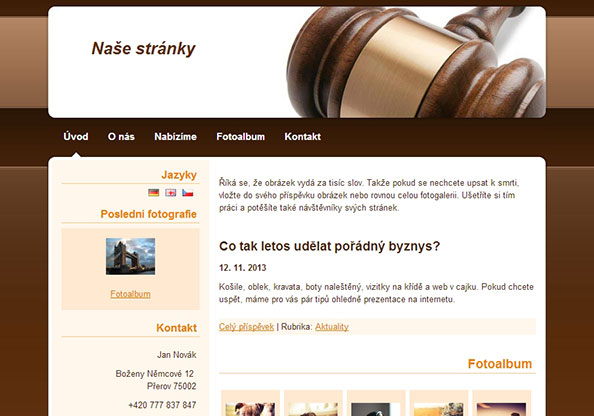Click the Naše stránky site title
Screen dimensions: 594x416
[x=143, y=48]
